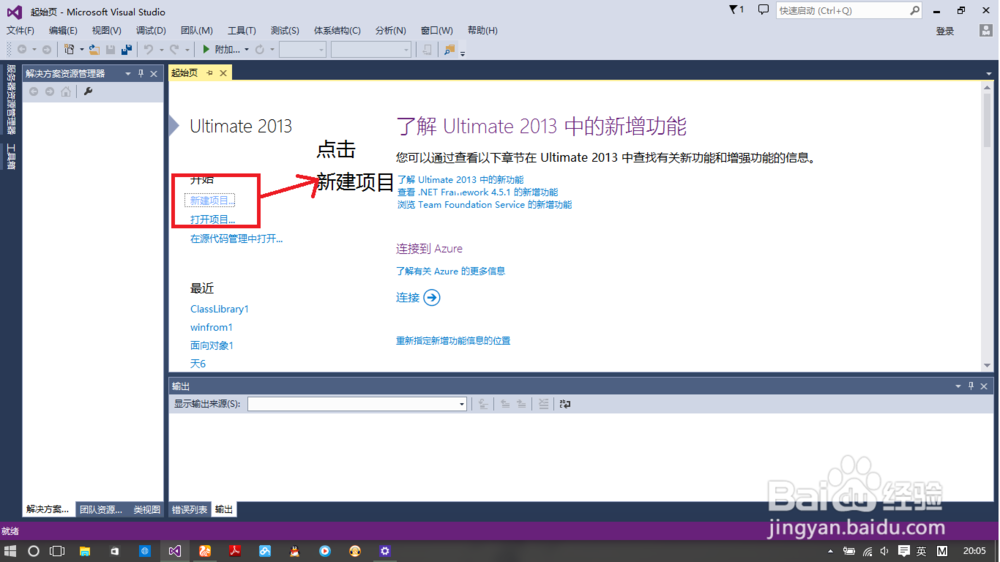Image resolution: width=1000 pixels, height=562 pixels.
Task: Click the Clear All output icon
Action: 543,404
